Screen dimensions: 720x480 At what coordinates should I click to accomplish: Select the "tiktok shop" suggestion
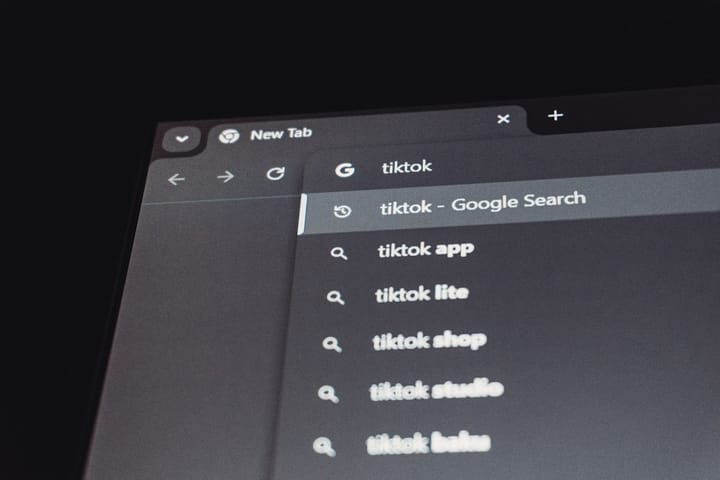pos(429,341)
